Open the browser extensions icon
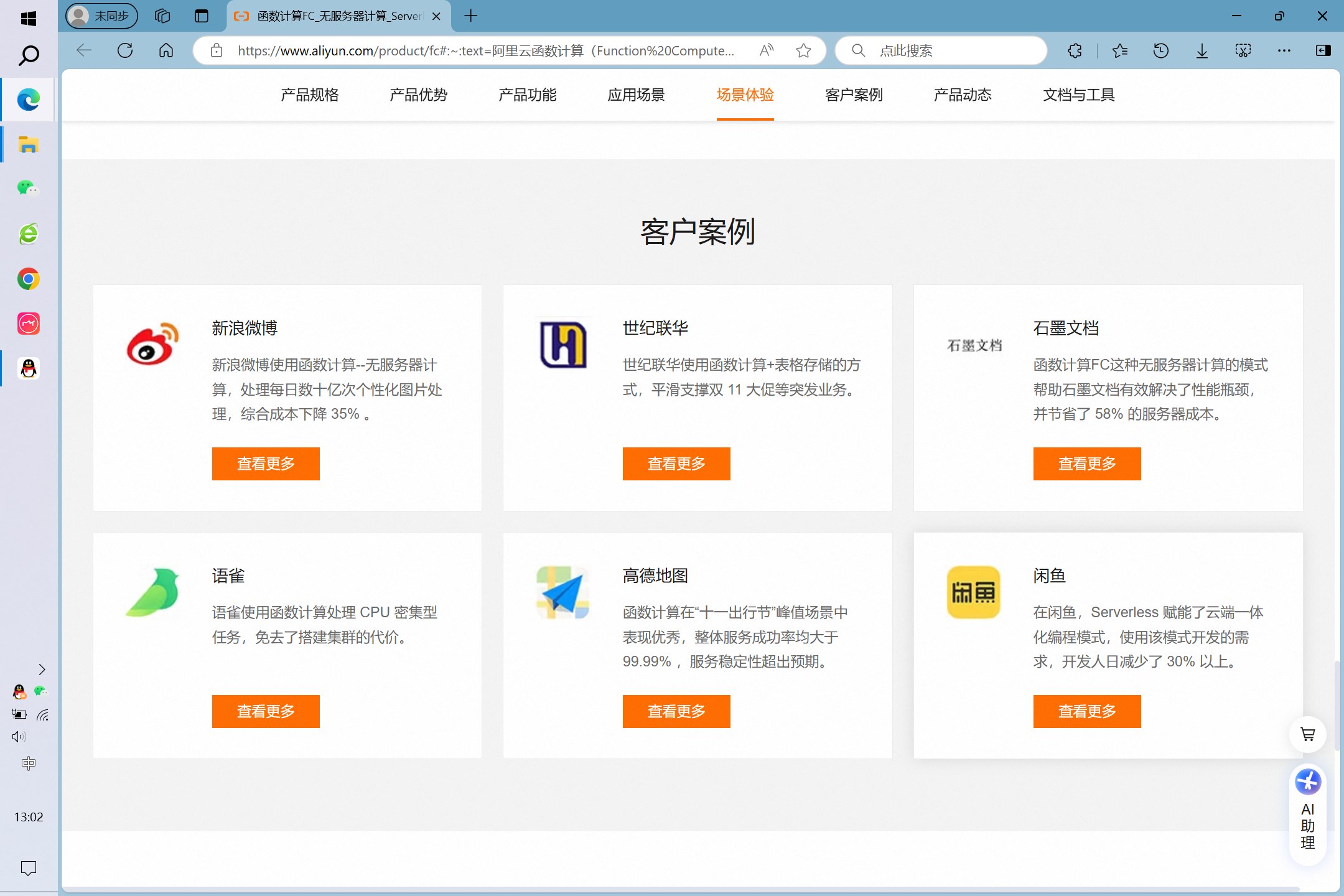Viewport: 1344px width, 896px height. 1075,50
